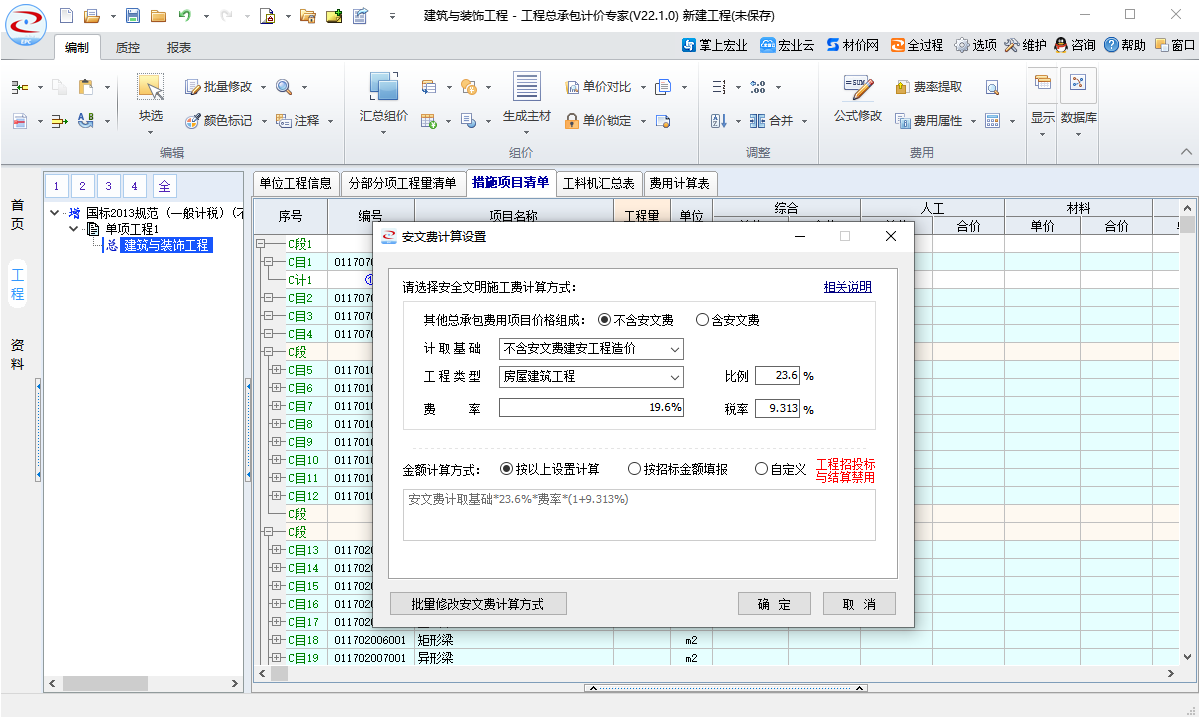
Task: Click the 生成主材 icon
Action: click(x=526, y=88)
